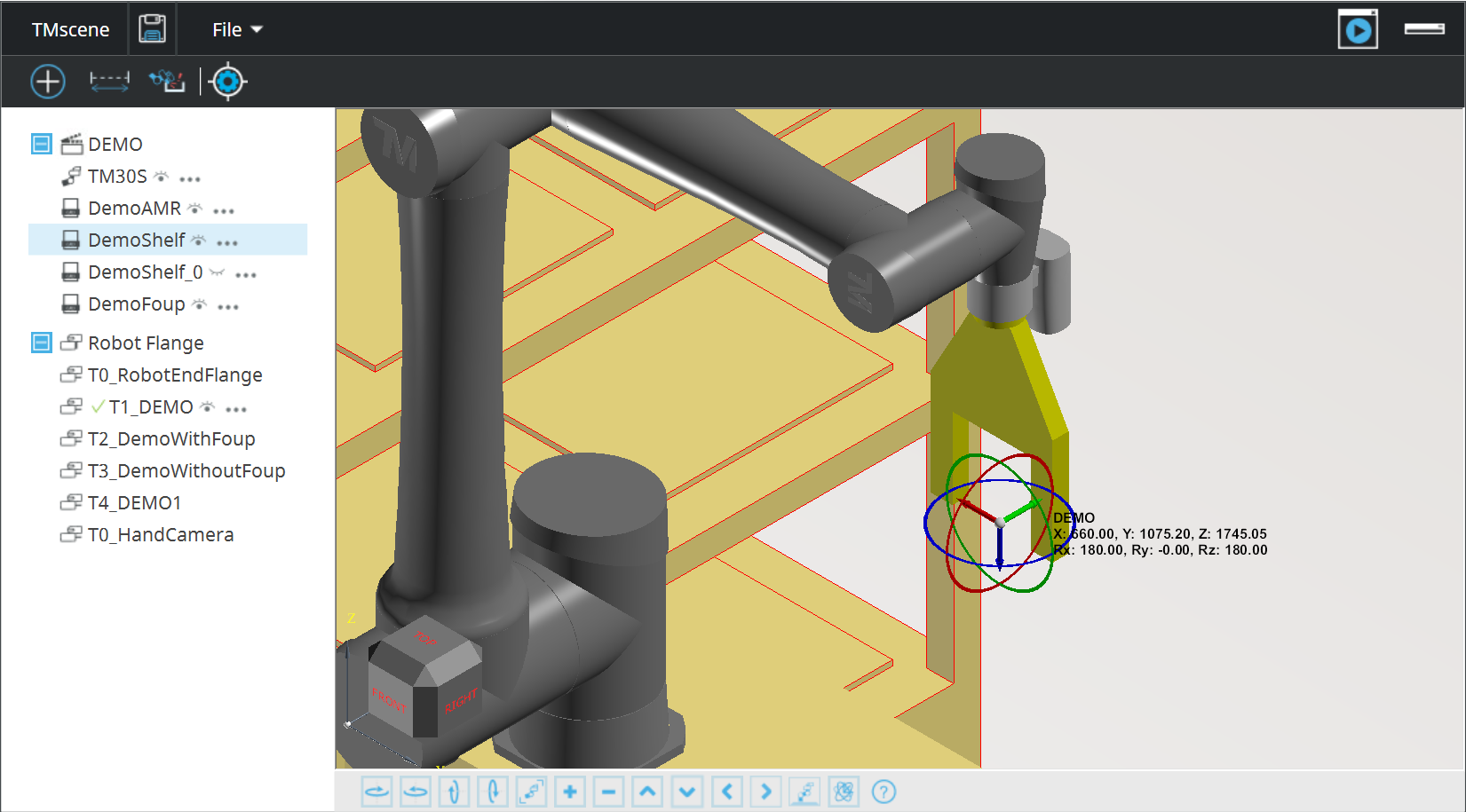Click the add object plus icon

coord(48,82)
